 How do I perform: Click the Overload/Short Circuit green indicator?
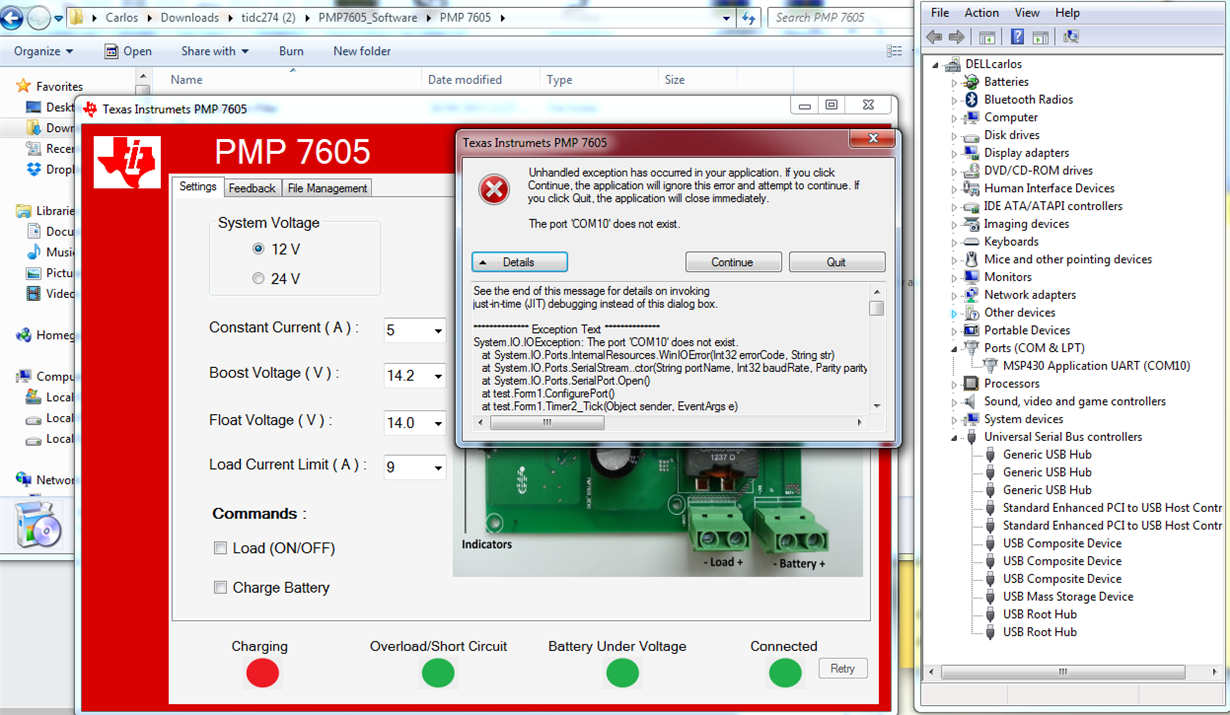pyautogui.click(x=438, y=673)
